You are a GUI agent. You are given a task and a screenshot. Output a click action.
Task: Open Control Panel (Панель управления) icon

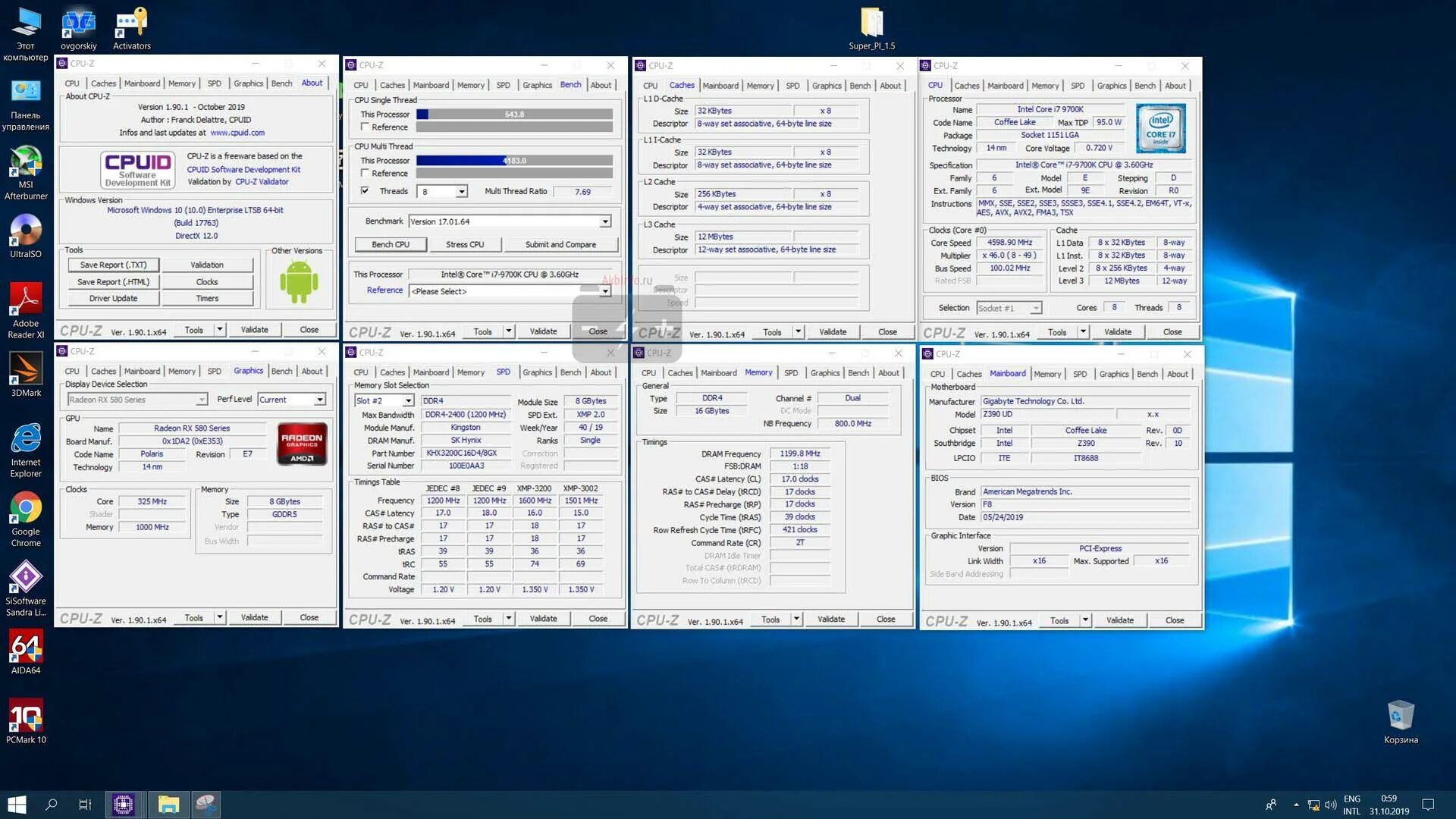pos(26,104)
